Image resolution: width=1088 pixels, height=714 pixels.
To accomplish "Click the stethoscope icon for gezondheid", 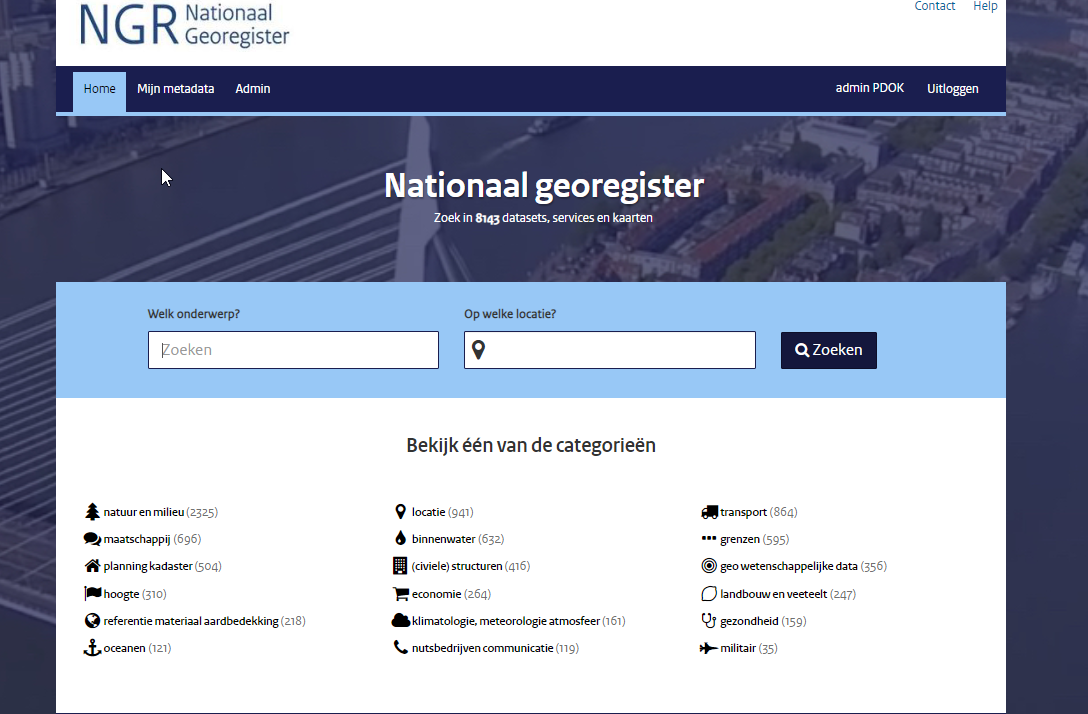I will (708, 621).
